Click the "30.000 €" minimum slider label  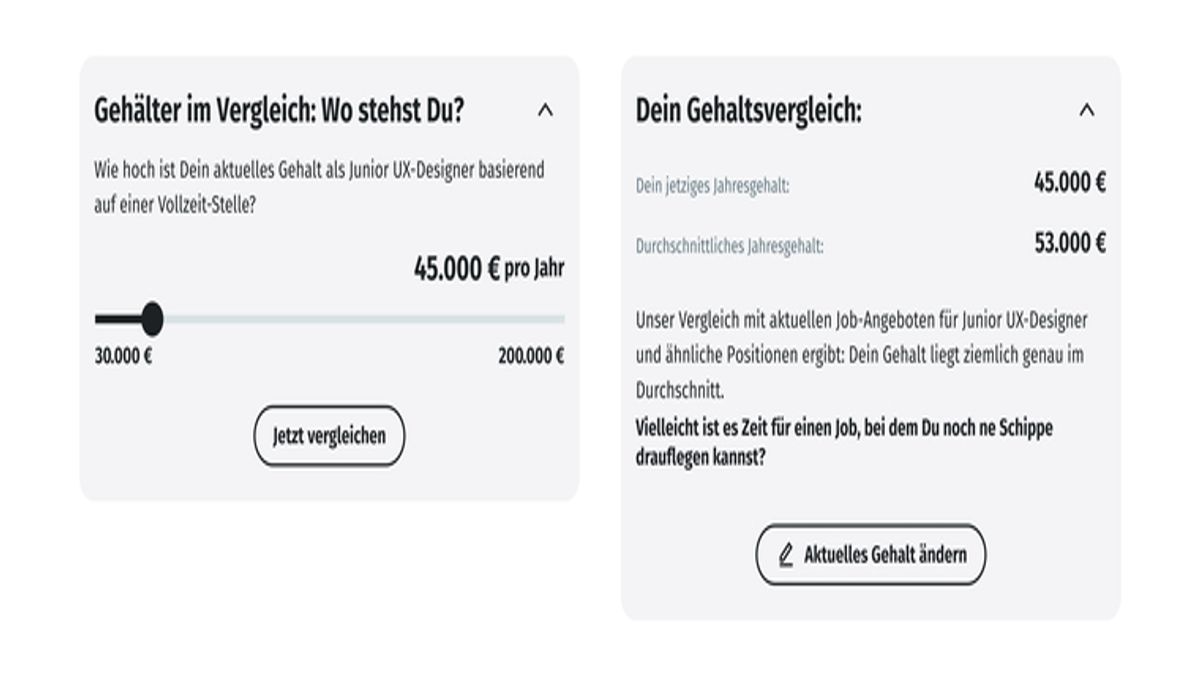pyautogui.click(x=123, y=356)
